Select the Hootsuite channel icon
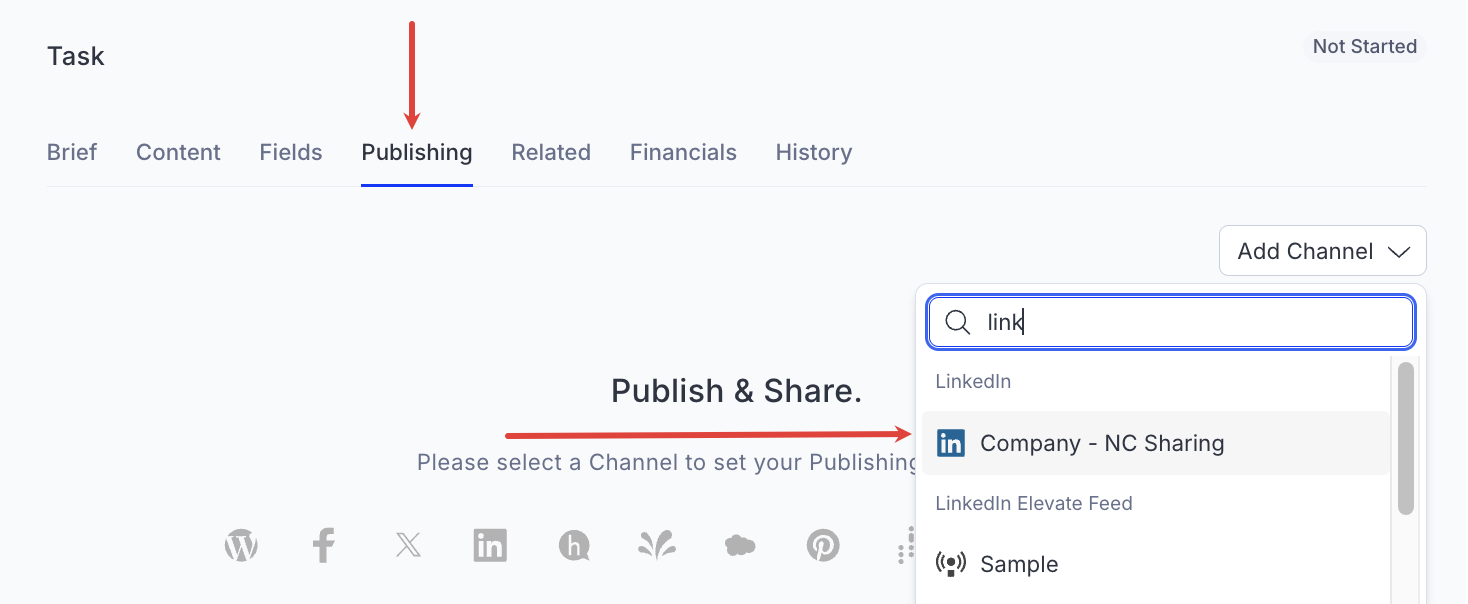Image resolution: width=1468 pixels, height=604 pixels. [x=573, y=545]
